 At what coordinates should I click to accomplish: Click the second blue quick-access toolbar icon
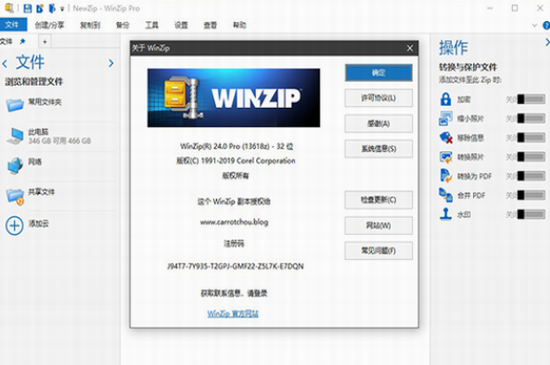40,8
